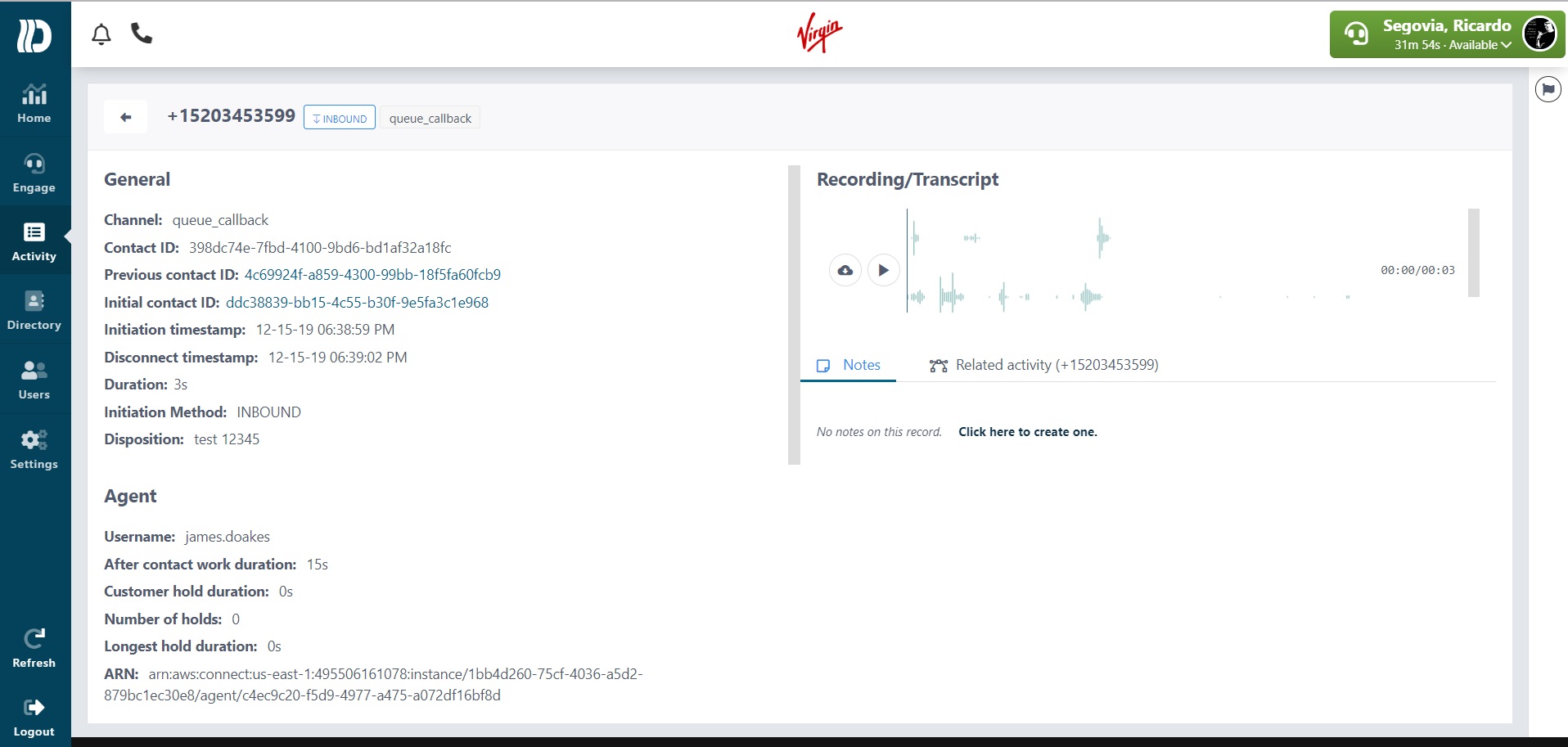Click the Refresh sidebar button

click(34, 649)
